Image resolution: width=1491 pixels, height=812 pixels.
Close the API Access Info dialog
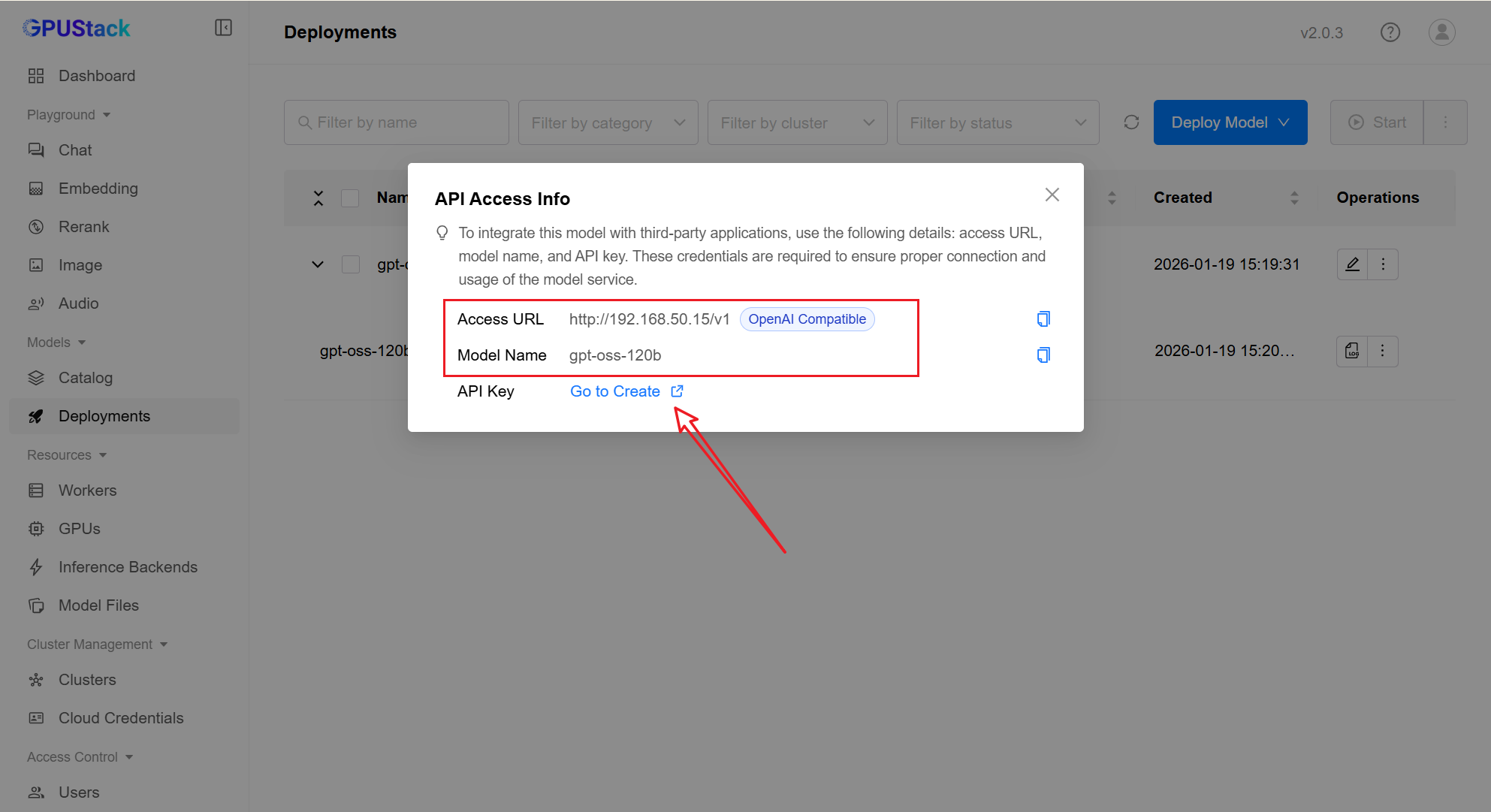1052,195
